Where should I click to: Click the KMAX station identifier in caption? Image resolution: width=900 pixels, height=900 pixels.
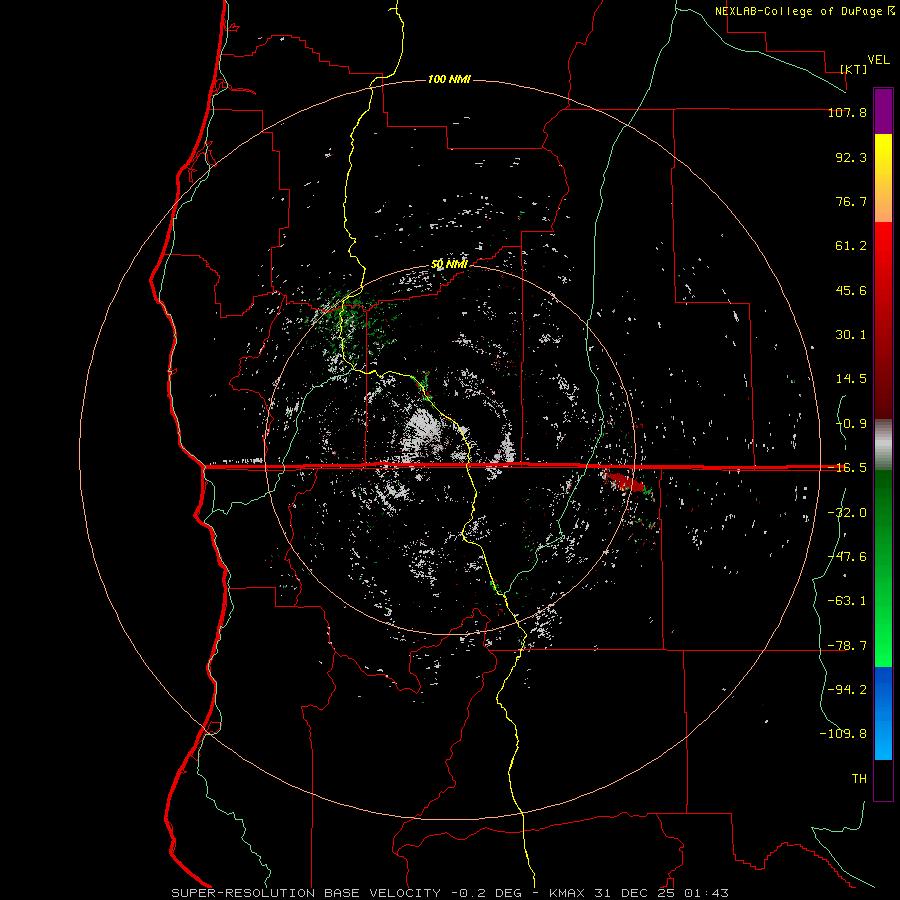coord(567,893)
